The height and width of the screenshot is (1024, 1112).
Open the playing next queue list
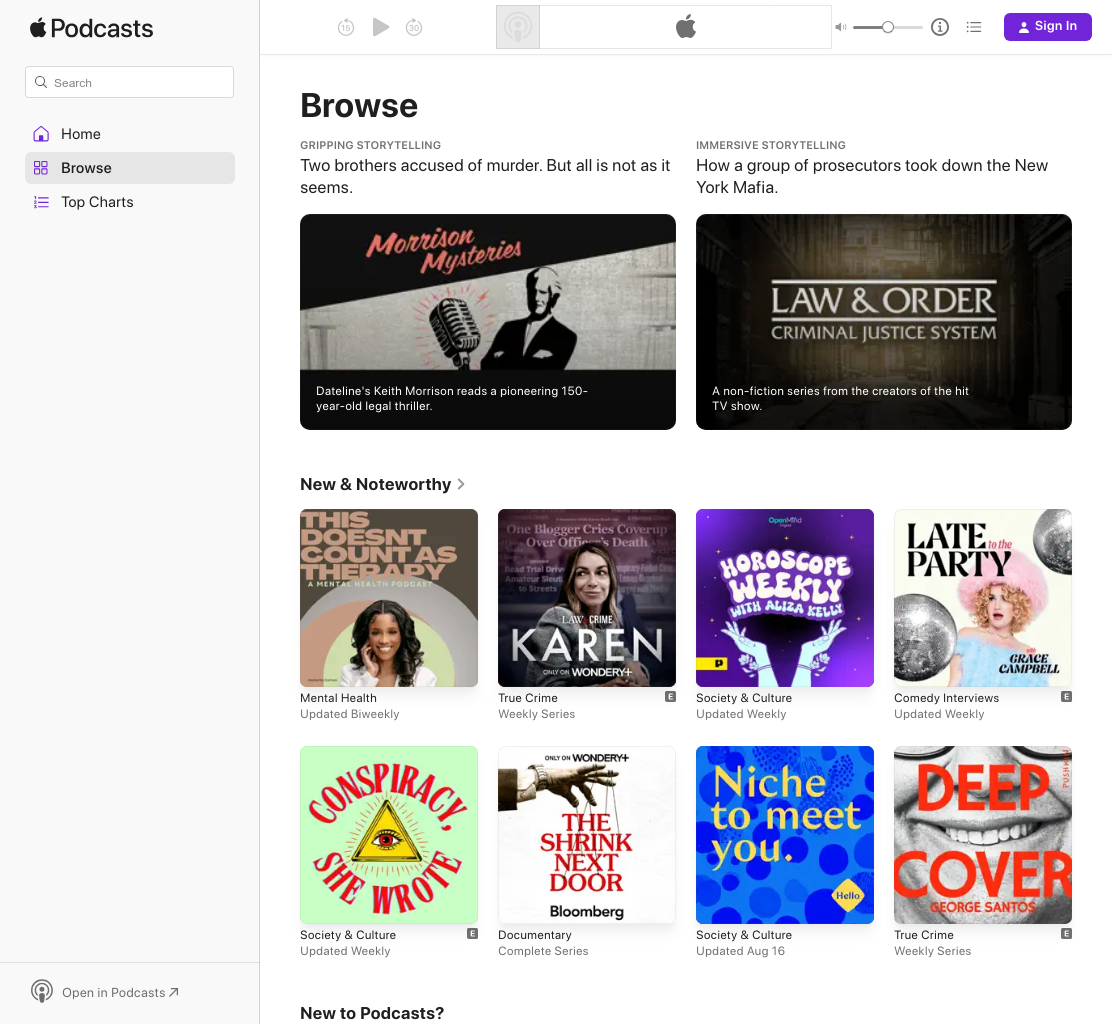pos(974,27)
